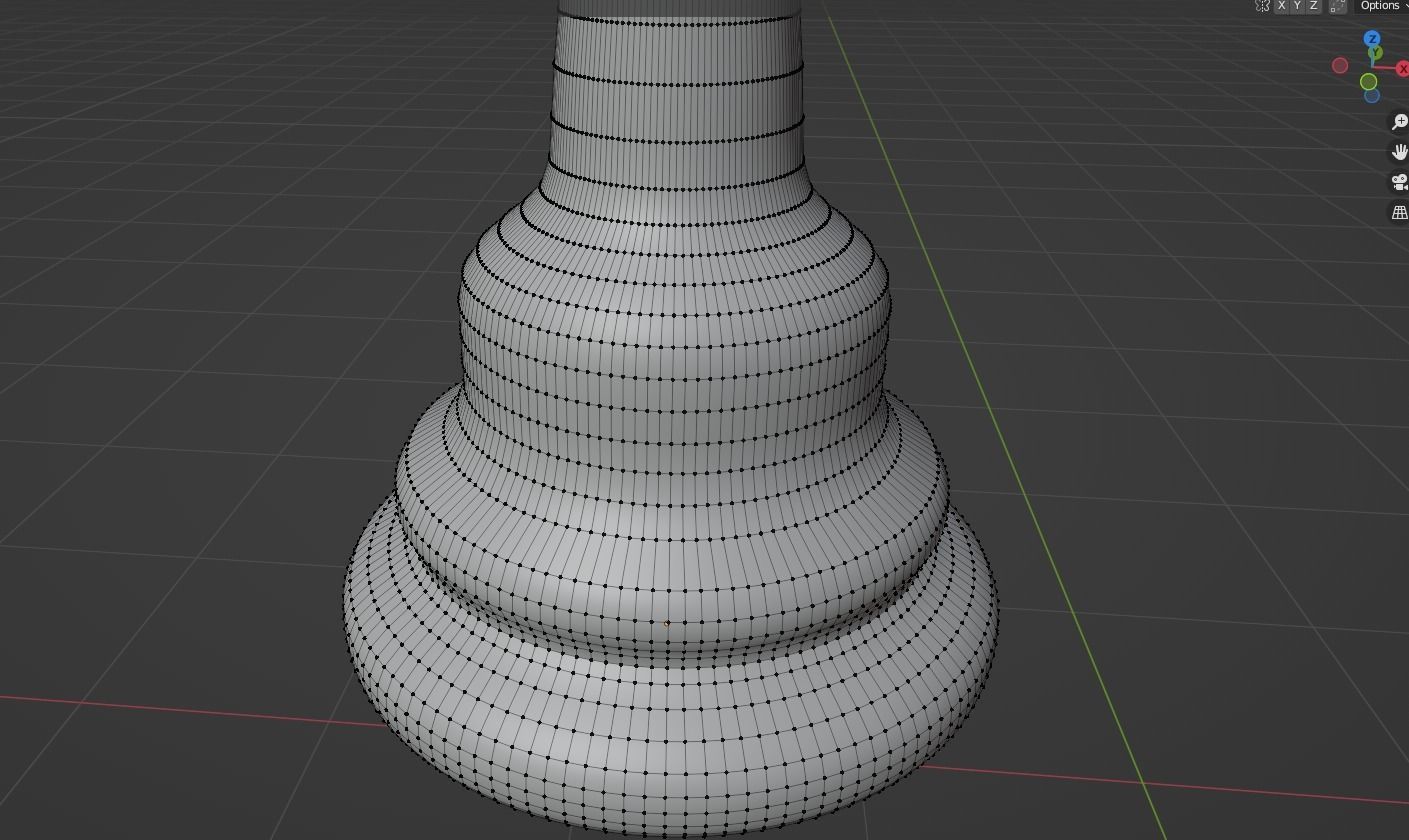Viewport: 1409px width, 840px height.
Task: Enable Y axis mirror toggle
Action: (x=1297, y=5)
